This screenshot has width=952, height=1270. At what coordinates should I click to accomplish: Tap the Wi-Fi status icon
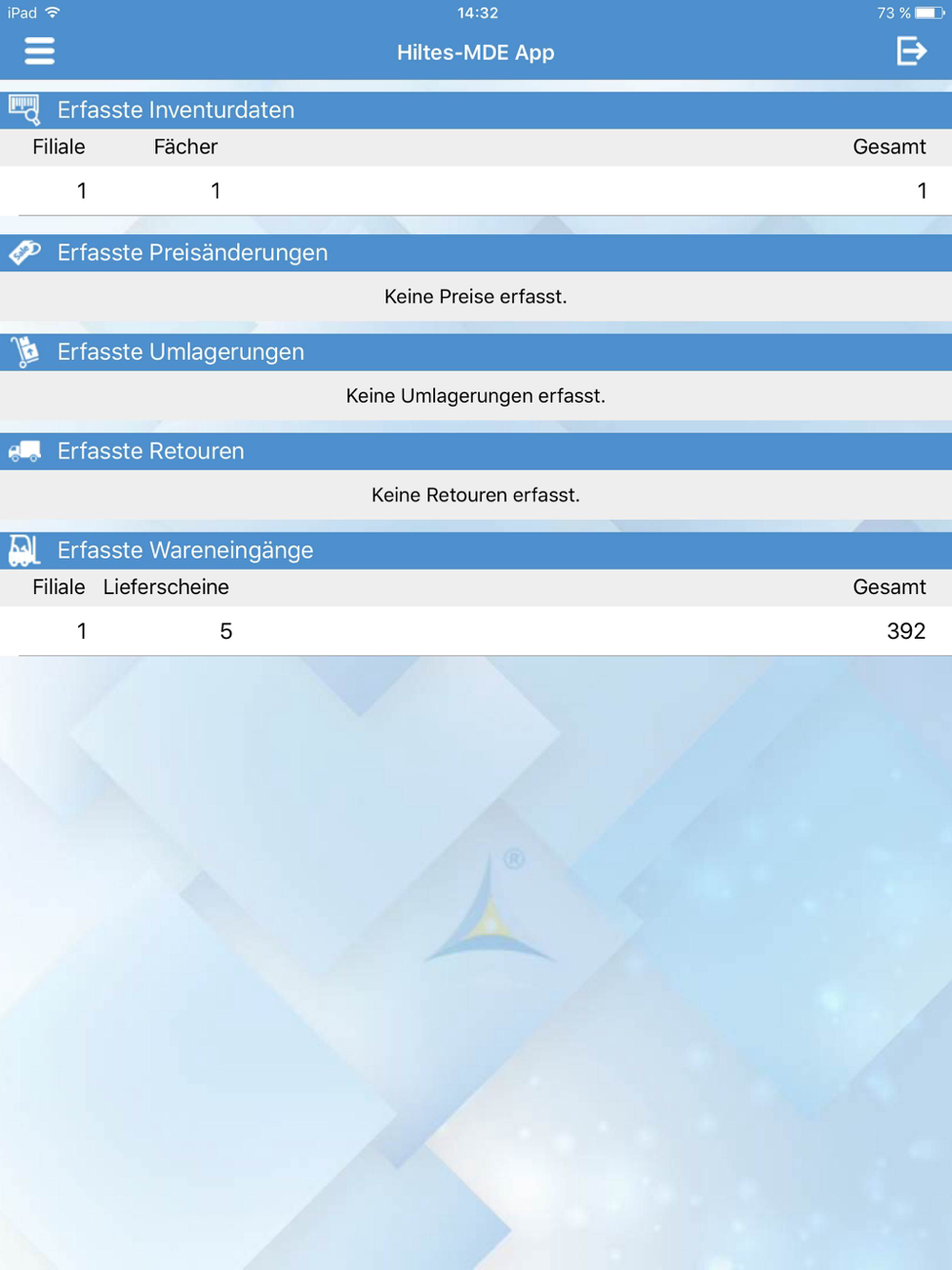click(52, 12)
